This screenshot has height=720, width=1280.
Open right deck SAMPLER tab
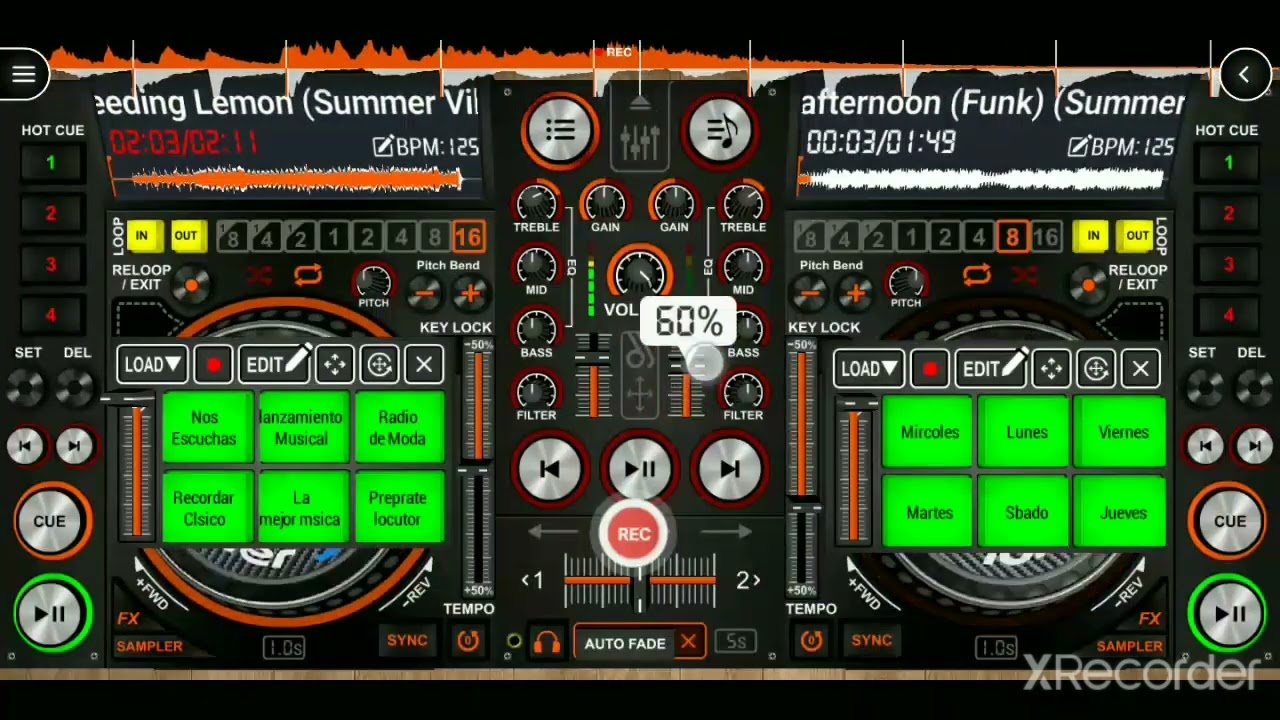(1129, 646)
